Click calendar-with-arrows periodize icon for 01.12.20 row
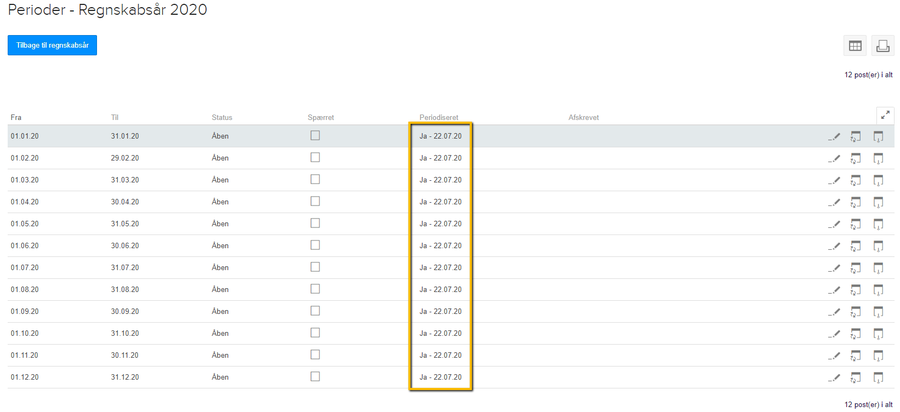Screen dimensions: 900x412 pos(856,378)
